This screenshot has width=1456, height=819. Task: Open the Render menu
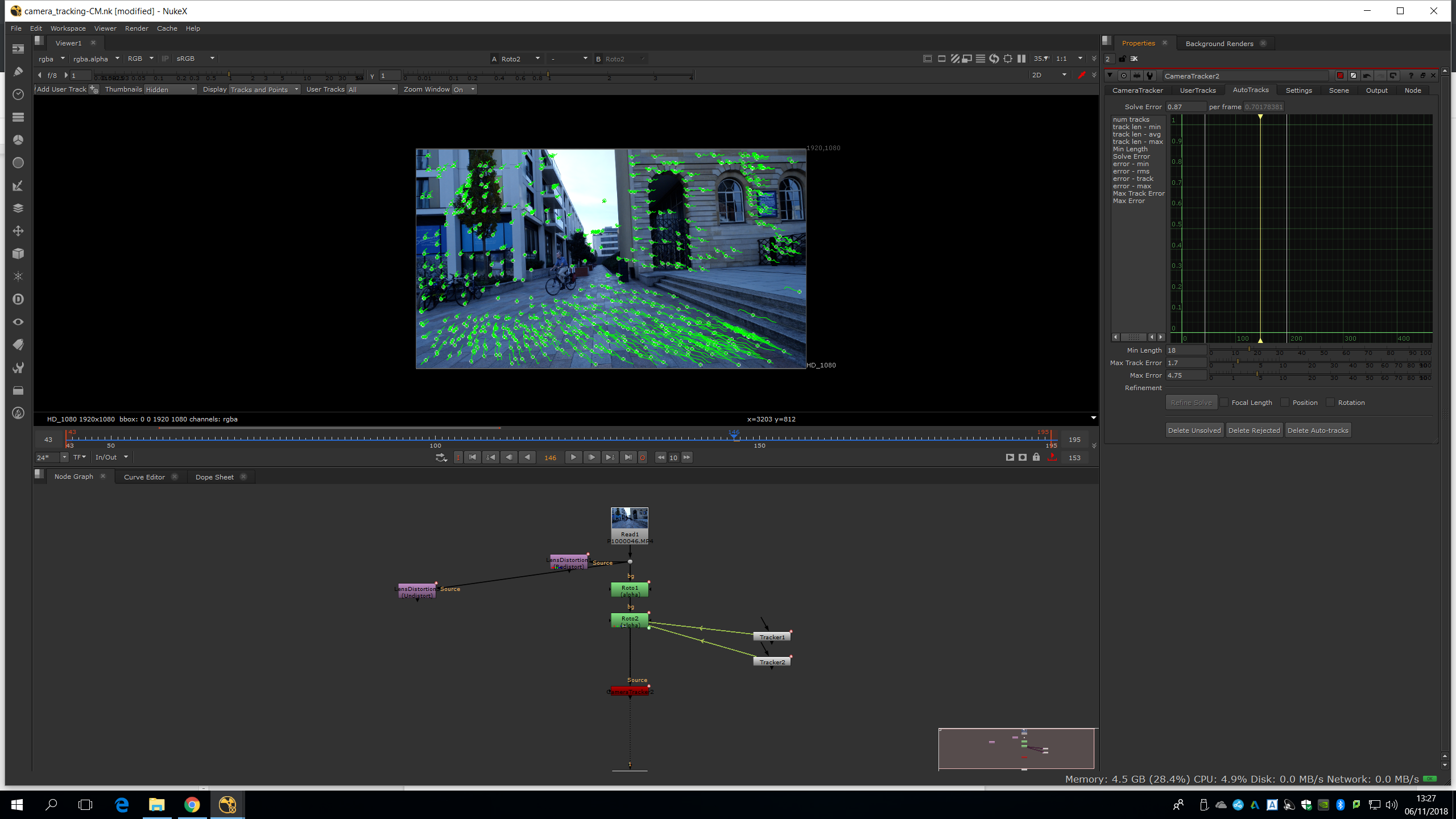click(136, 28)
